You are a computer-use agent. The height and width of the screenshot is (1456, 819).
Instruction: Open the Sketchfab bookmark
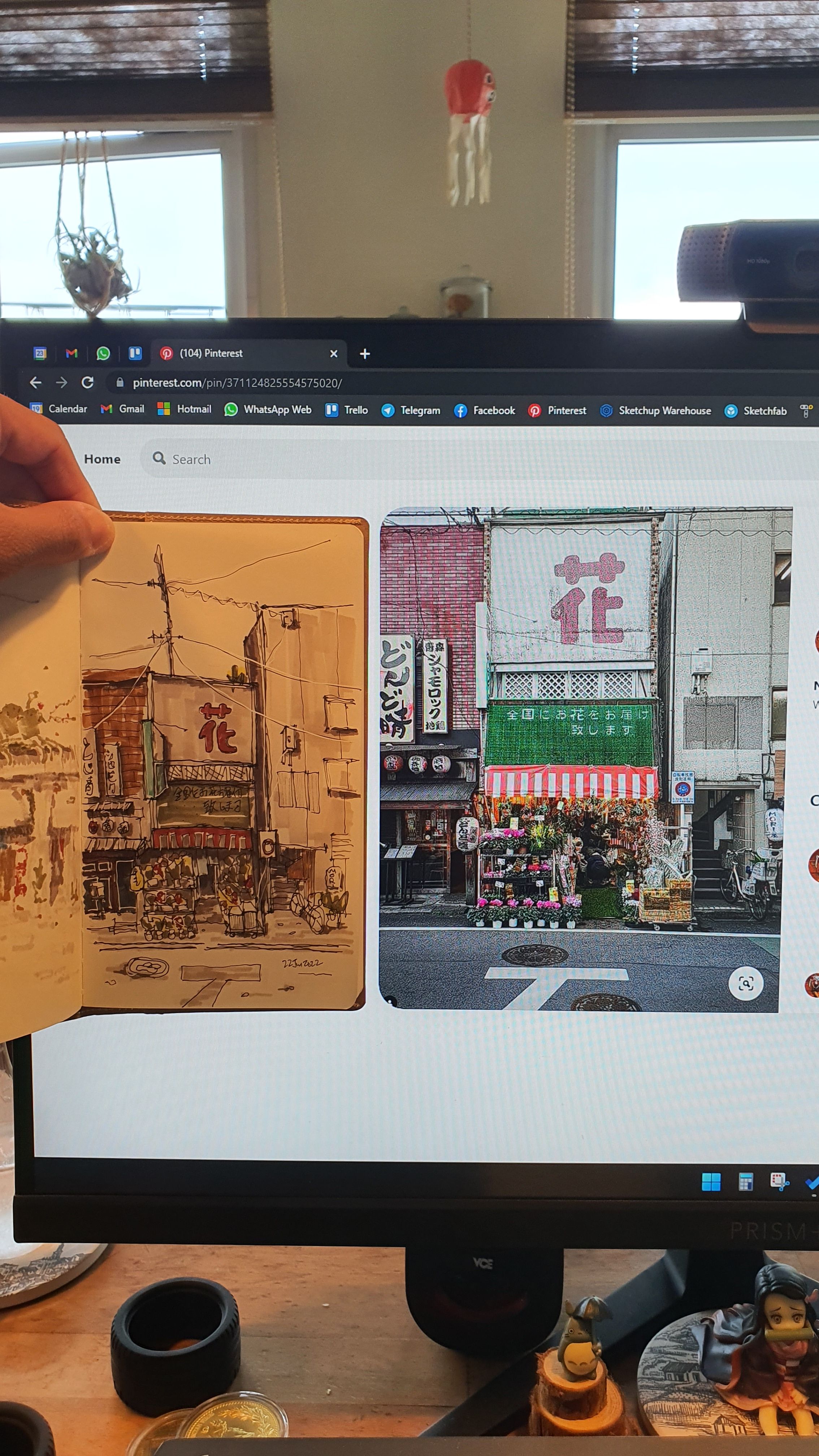click(756, 411)
